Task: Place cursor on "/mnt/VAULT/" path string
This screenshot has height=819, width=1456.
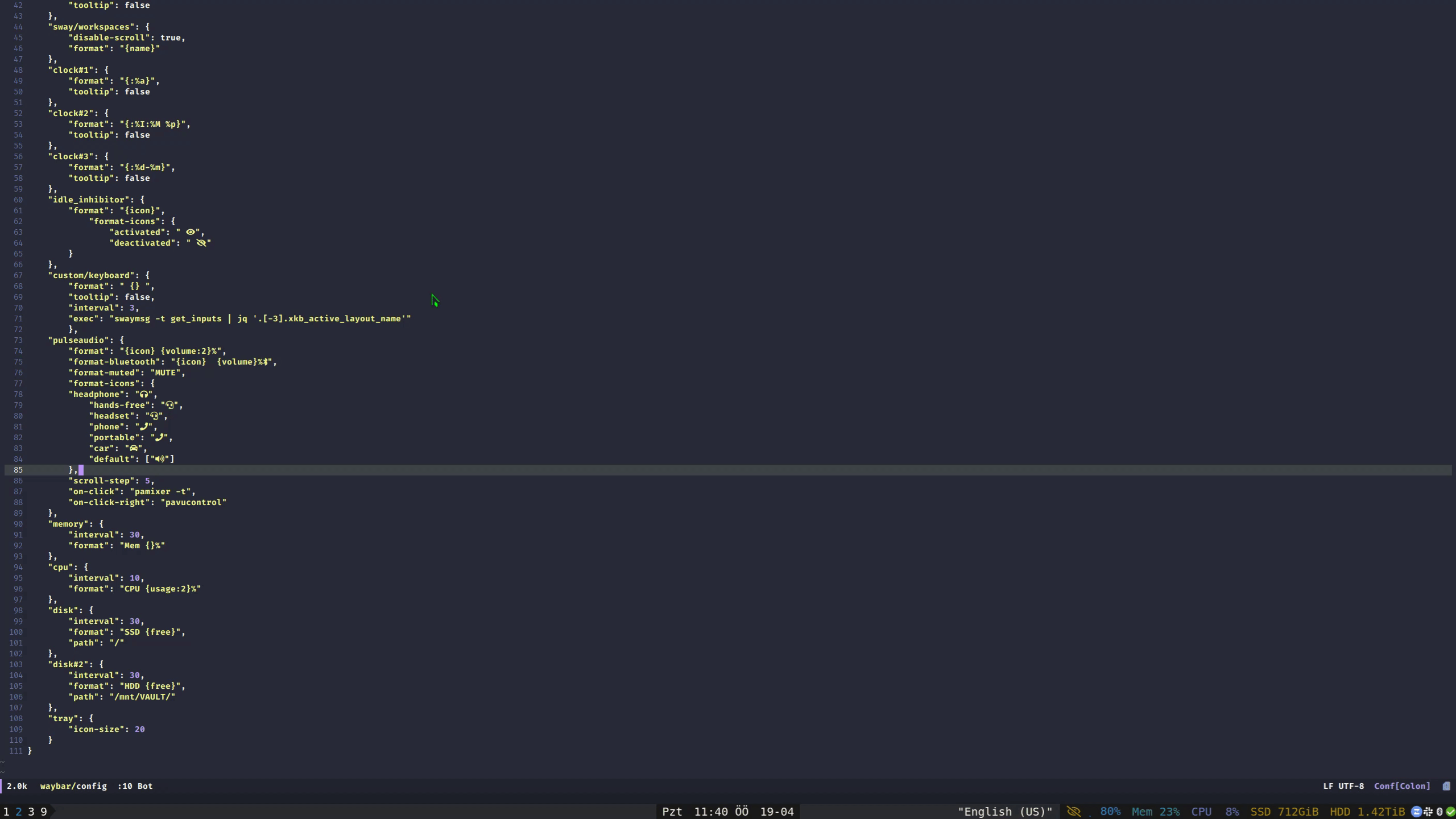Action: point(142,697)
